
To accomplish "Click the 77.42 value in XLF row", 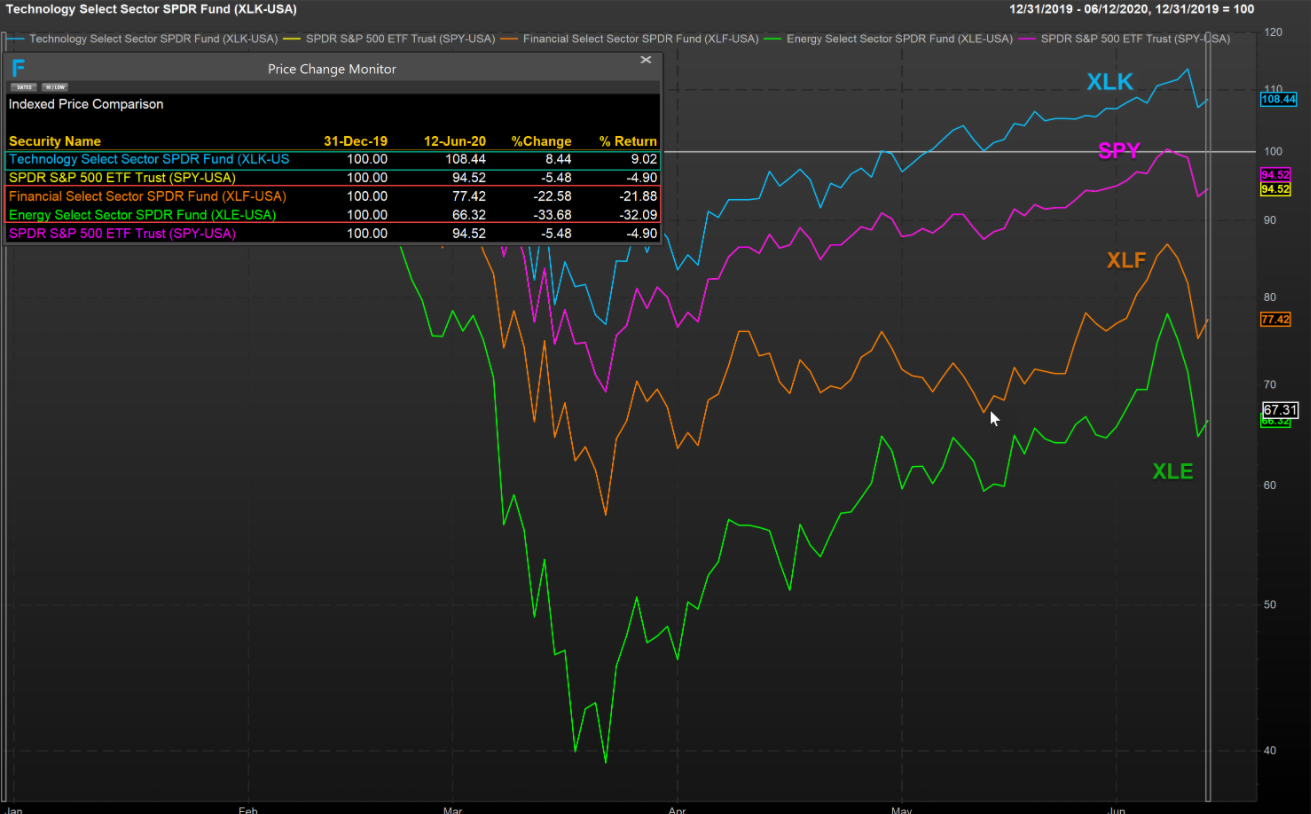I will [x=469, y=196].
